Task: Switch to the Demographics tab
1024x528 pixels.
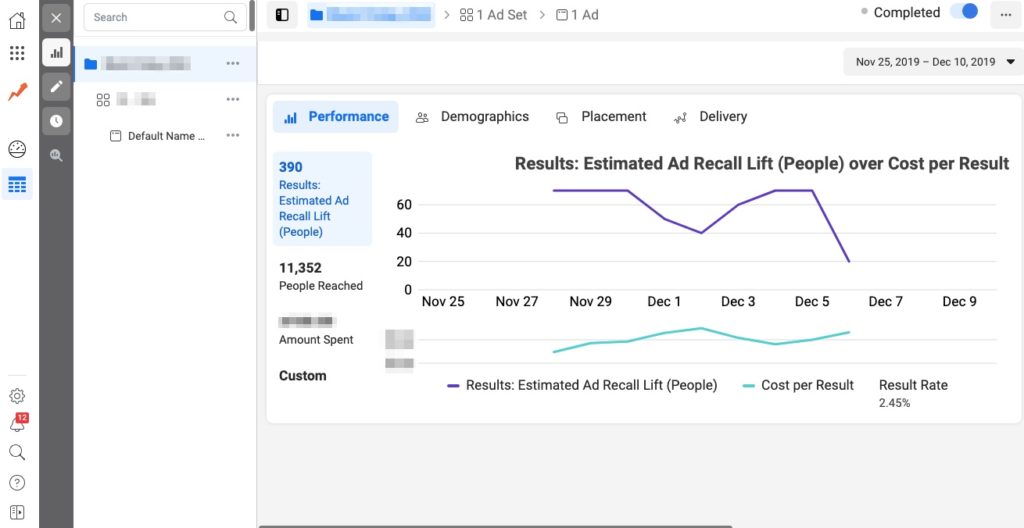Action: point(472,117)
